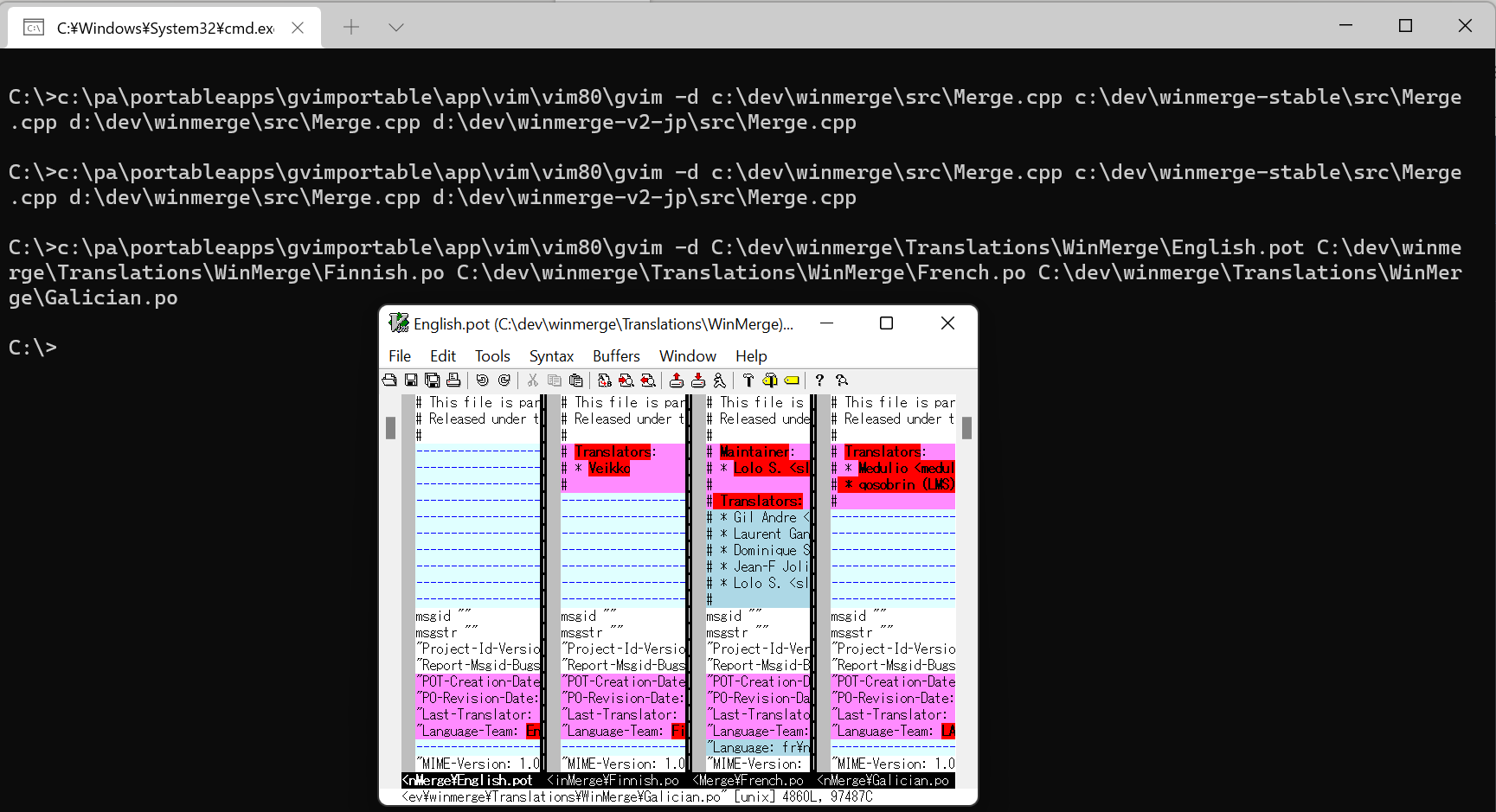
Task: Click the Open file icon in gvim toolbar
Action: (x=389, y=380)
